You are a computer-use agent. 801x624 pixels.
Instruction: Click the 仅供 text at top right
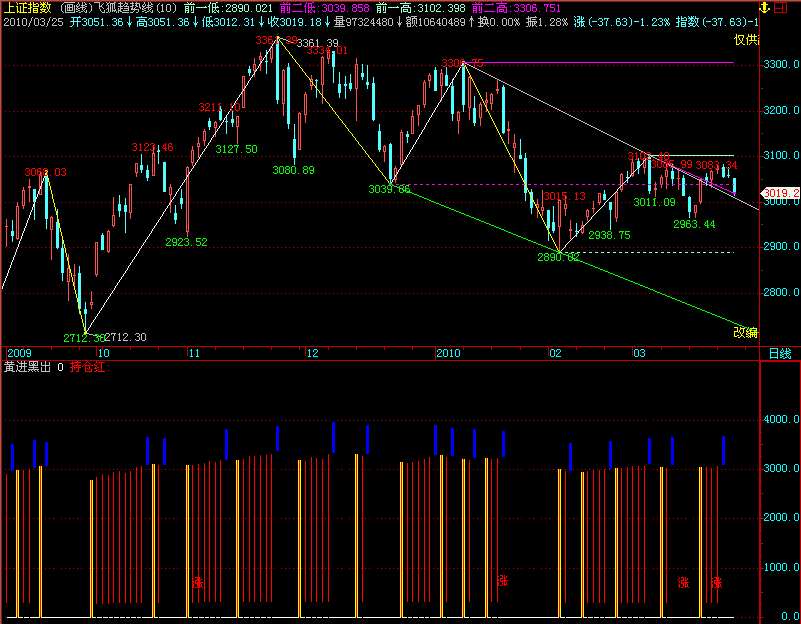tap(746, 39)
